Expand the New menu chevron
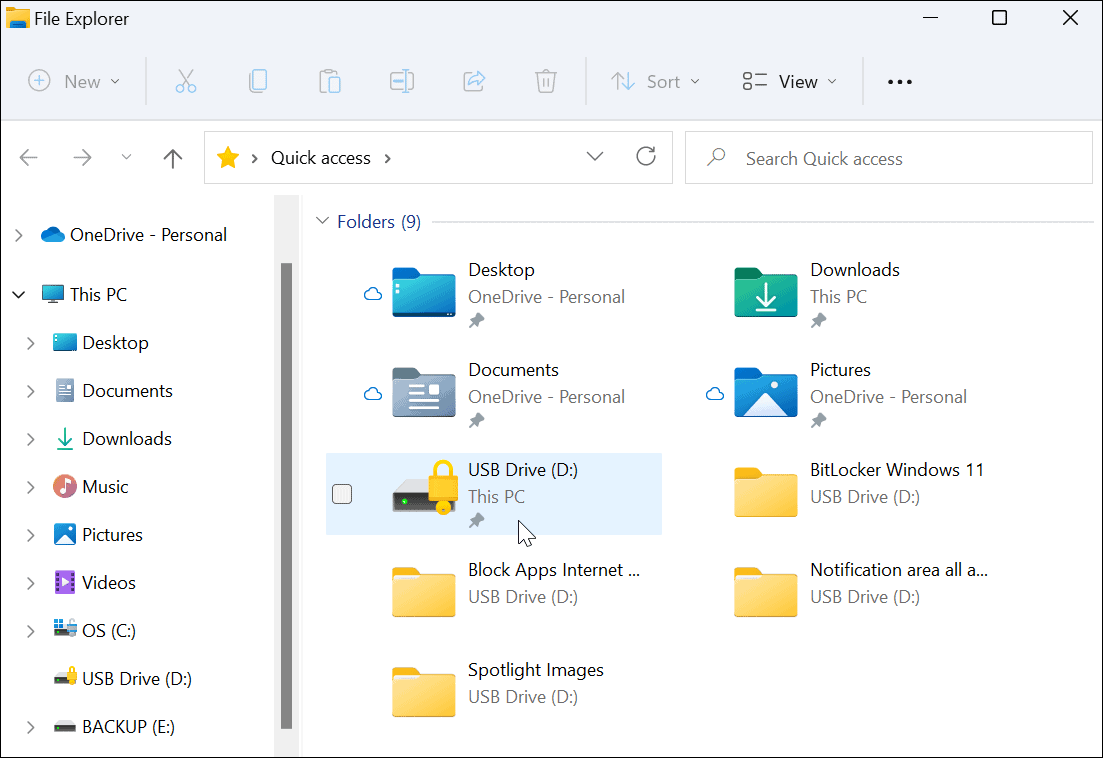This screenshot has width=1103, height=758. point(114,81)
